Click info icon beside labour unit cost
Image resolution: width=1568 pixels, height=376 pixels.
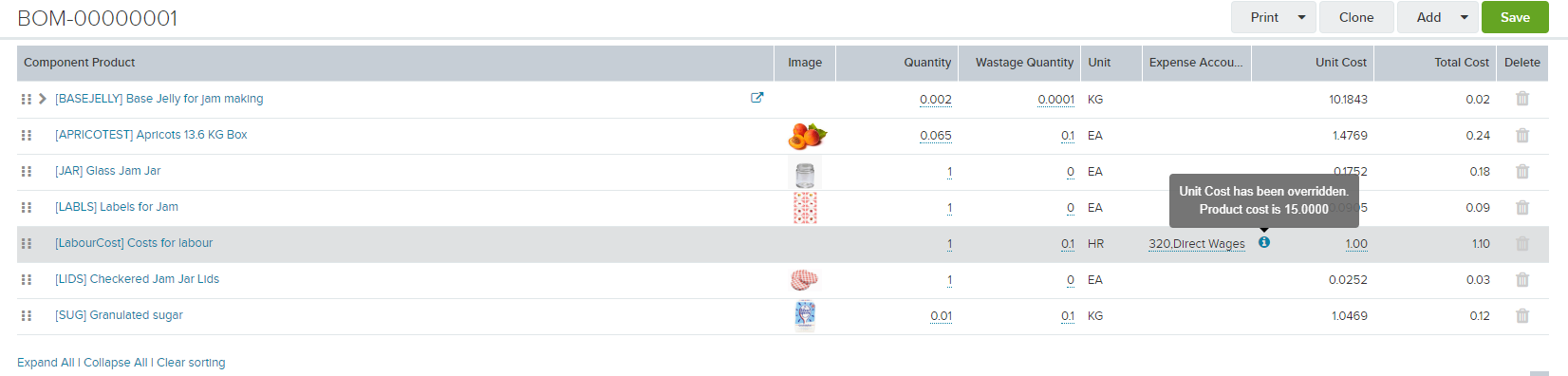[x=1264, y=242]
